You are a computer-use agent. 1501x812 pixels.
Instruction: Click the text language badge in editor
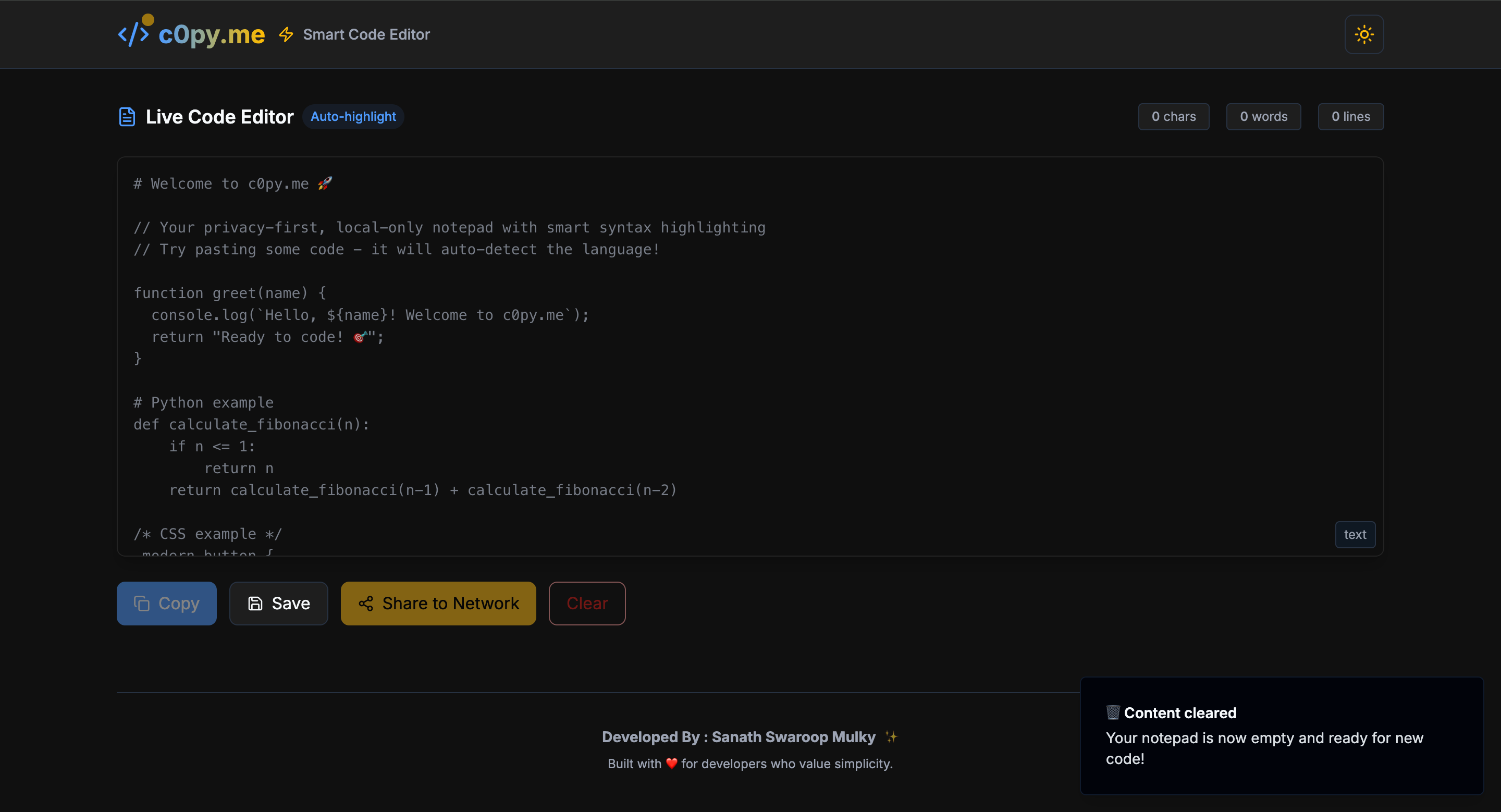click(1355, 534)
